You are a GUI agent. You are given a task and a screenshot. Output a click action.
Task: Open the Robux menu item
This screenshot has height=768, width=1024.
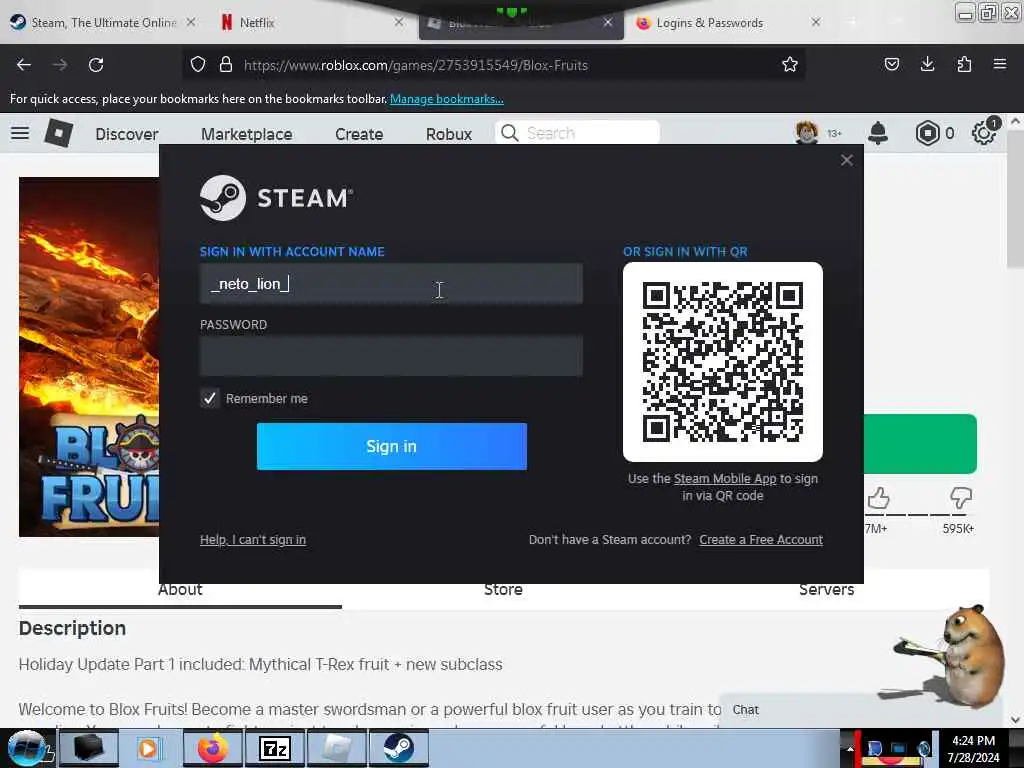click(449, 134)
